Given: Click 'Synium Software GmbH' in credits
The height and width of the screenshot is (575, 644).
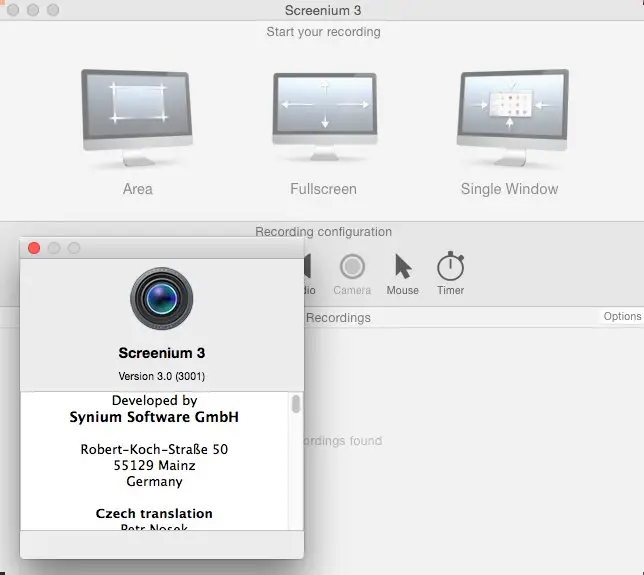Looking at the screenshot, I should [154, 417].
